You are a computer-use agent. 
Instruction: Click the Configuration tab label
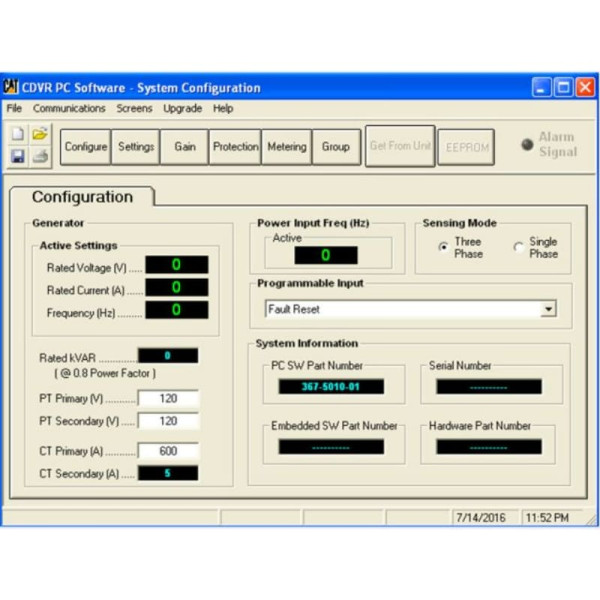point(82,197)
